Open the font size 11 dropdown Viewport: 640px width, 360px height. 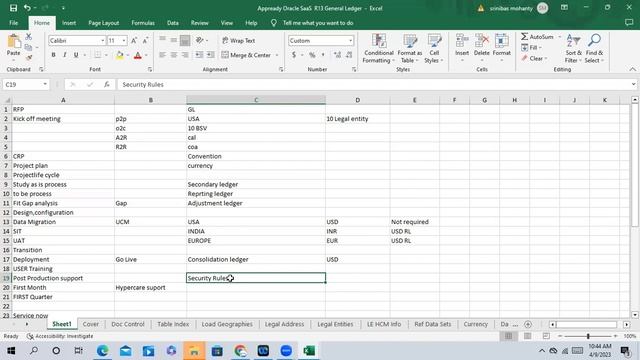coord(124,40)
